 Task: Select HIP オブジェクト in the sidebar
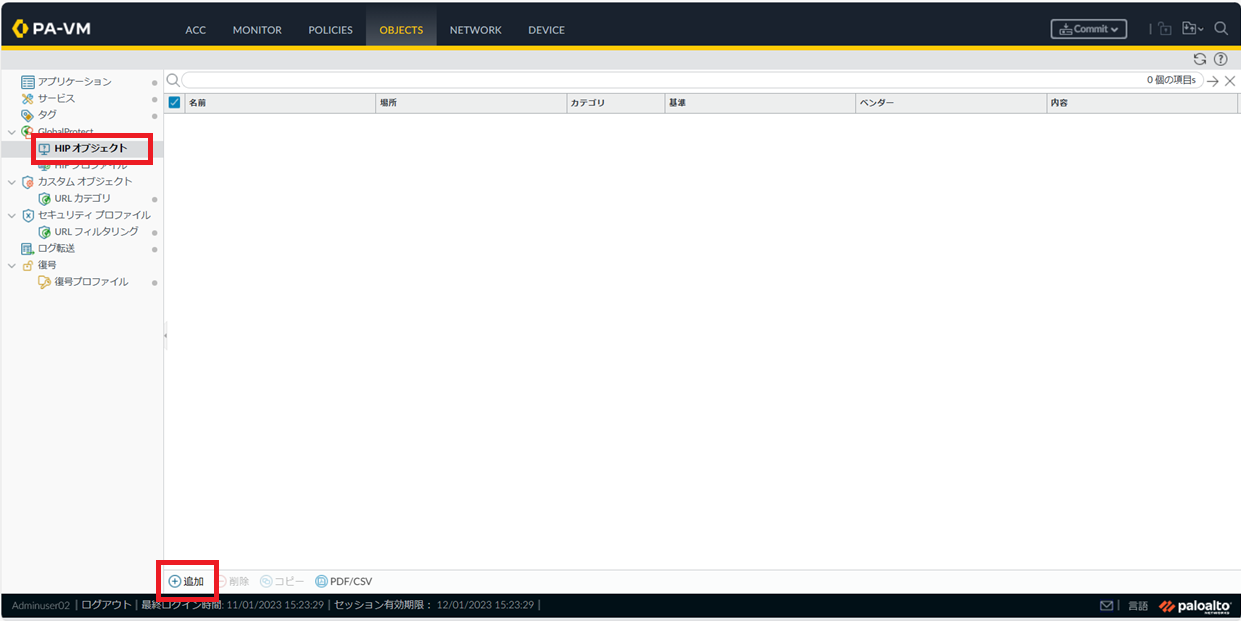tap(91, 149)
